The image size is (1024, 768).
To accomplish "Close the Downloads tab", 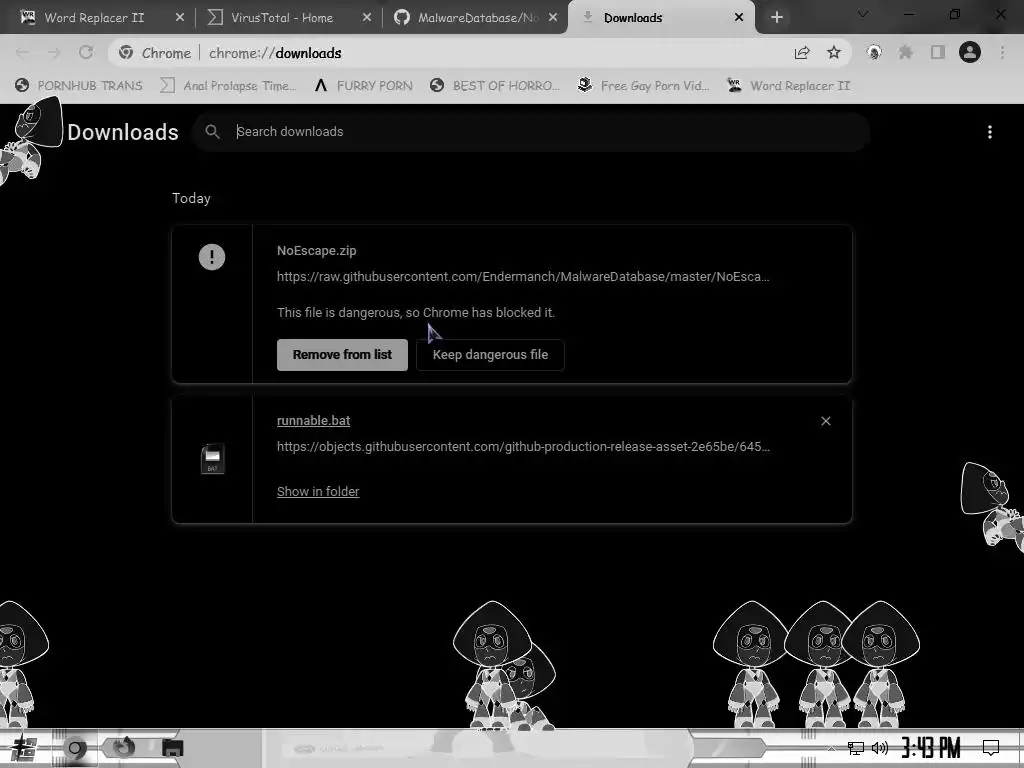I will pos(739,18).
